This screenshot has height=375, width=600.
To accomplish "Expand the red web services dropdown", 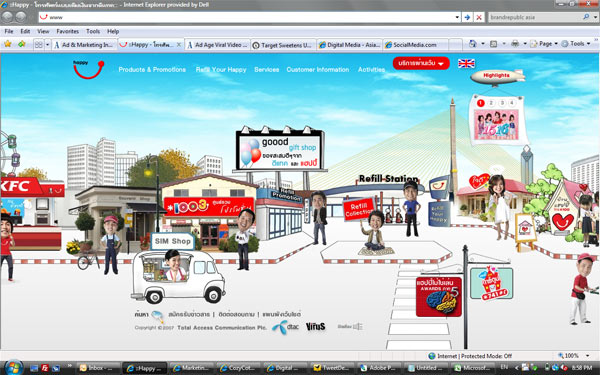I will coord(421,63).
